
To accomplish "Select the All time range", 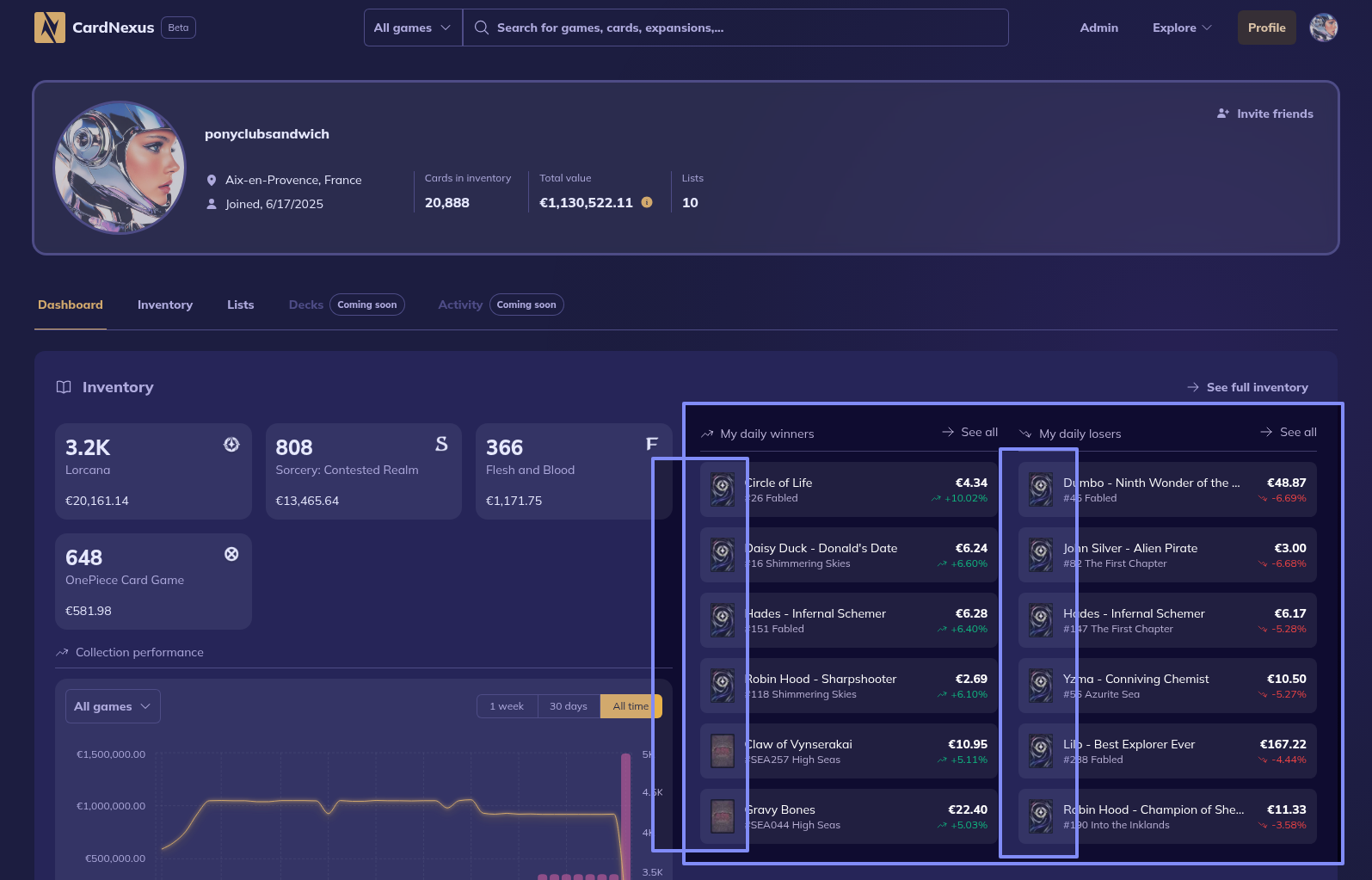I will (x=631, y=706).
